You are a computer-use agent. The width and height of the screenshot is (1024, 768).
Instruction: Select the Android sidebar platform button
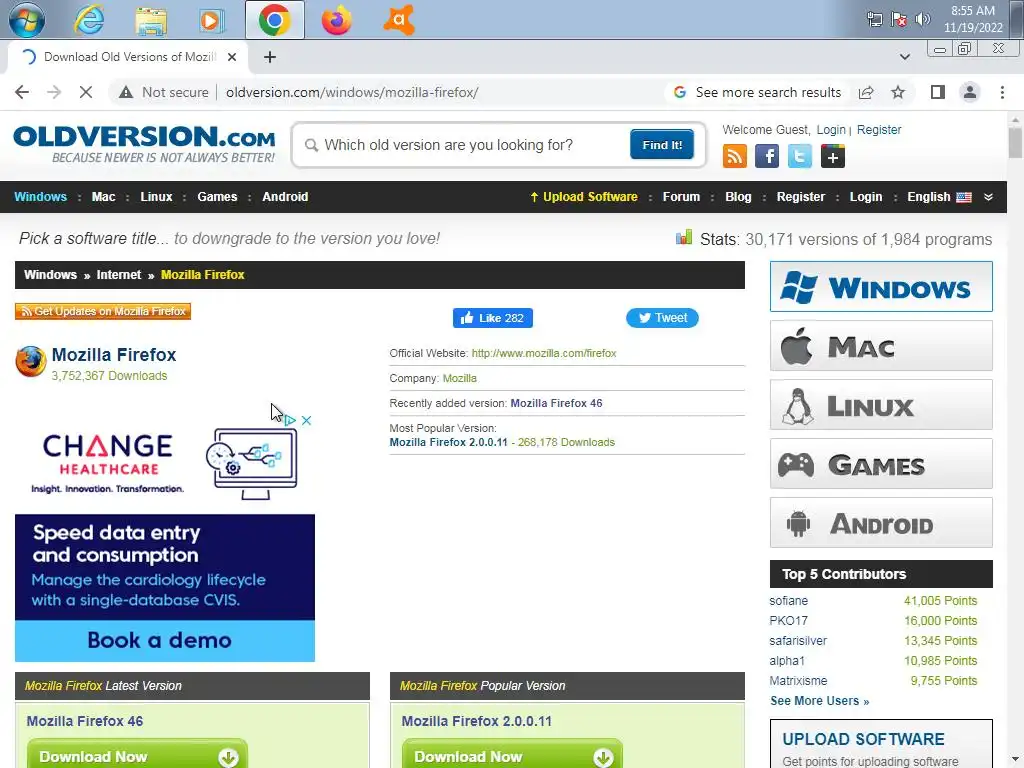(881, 523)
